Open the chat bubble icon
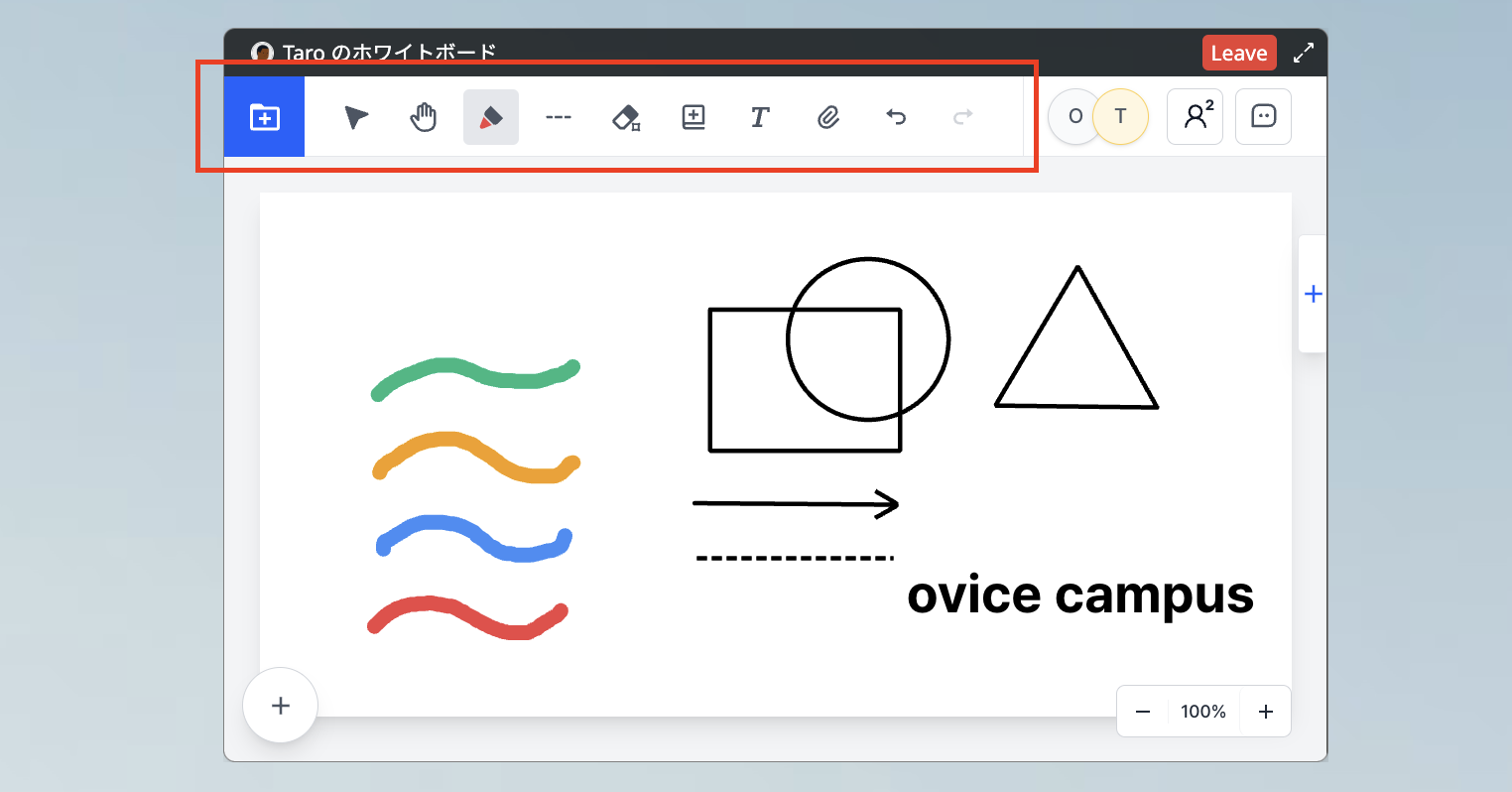The image size is (1512, 792). 1263,117
